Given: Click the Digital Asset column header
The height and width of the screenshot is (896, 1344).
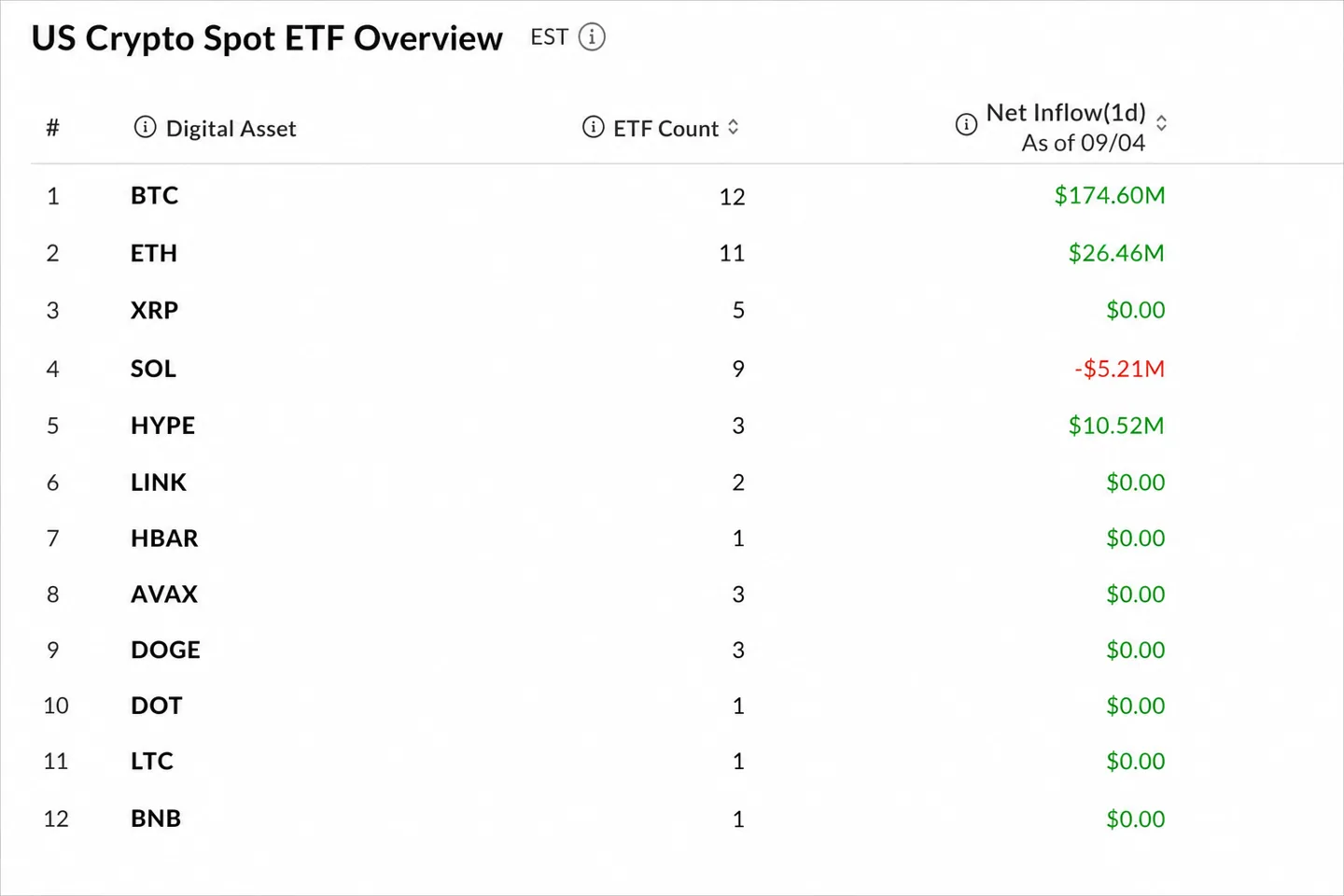Looking at the screenshot, I should [231, 129].
